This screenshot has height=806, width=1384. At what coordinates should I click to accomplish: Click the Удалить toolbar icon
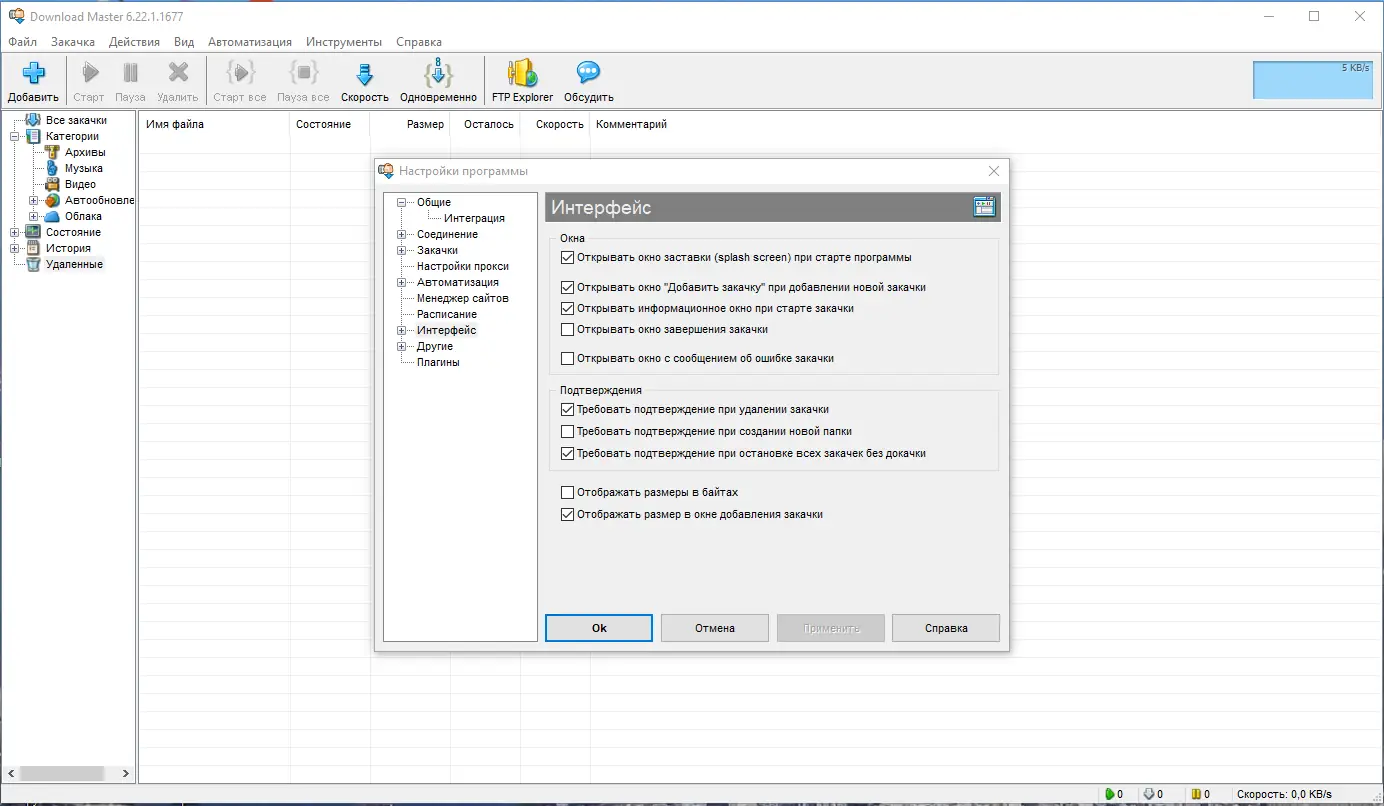point(178,74)
